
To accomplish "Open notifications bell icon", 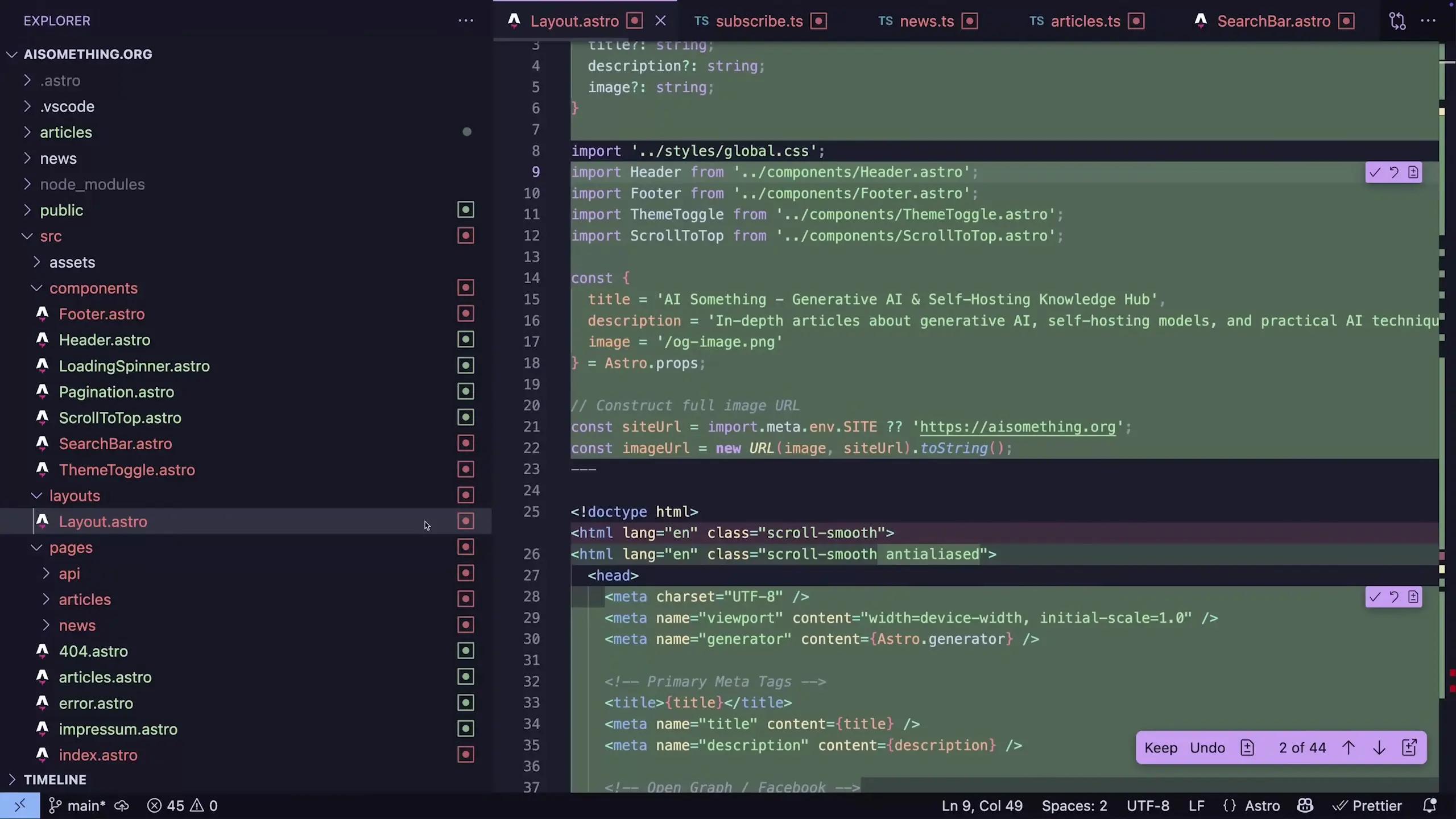I will (x=1429, y=806).
